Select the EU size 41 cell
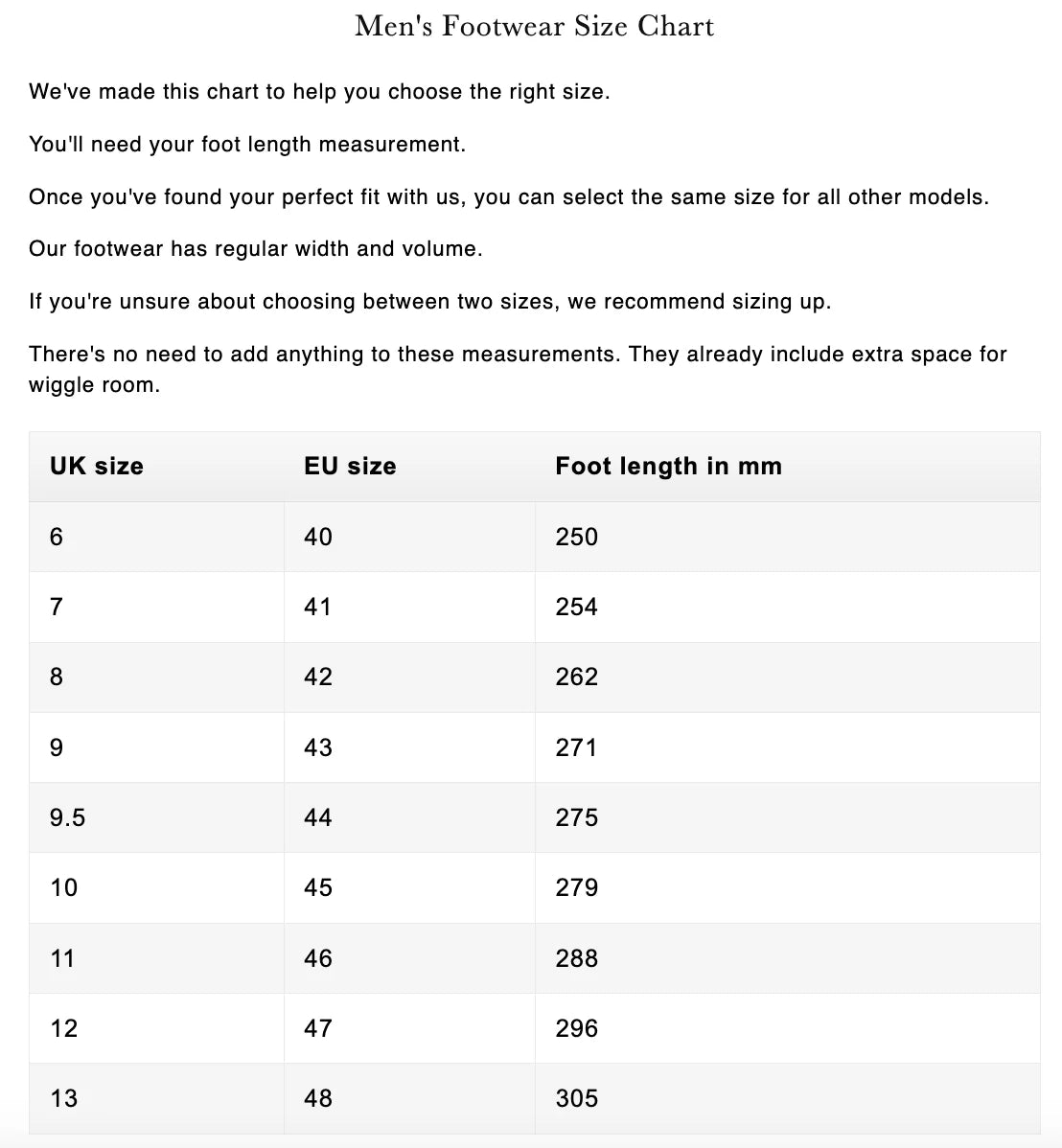This screenshot has height=1148, width=1062. click(x=317, y=607)
